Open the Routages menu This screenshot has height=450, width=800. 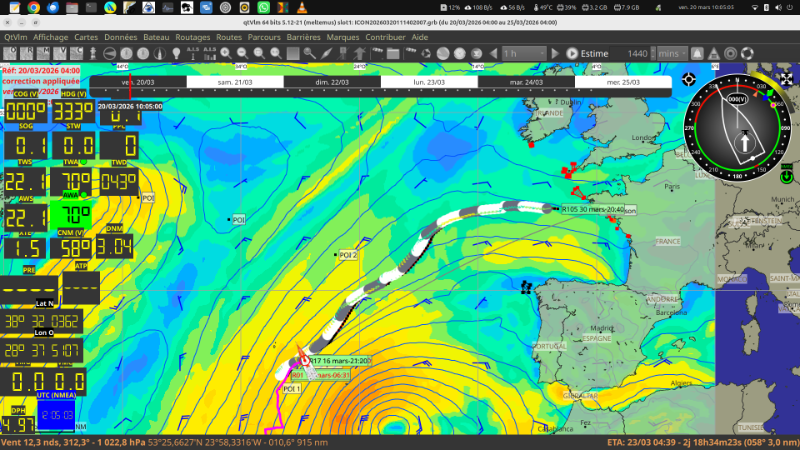coord(192,36)
